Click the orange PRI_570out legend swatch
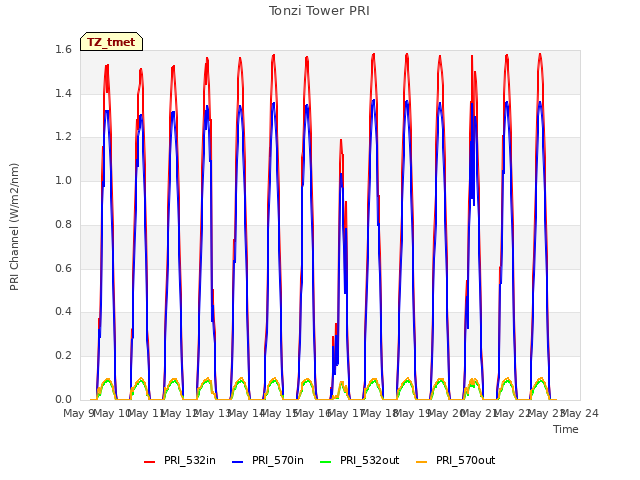 tap(421, 462)
